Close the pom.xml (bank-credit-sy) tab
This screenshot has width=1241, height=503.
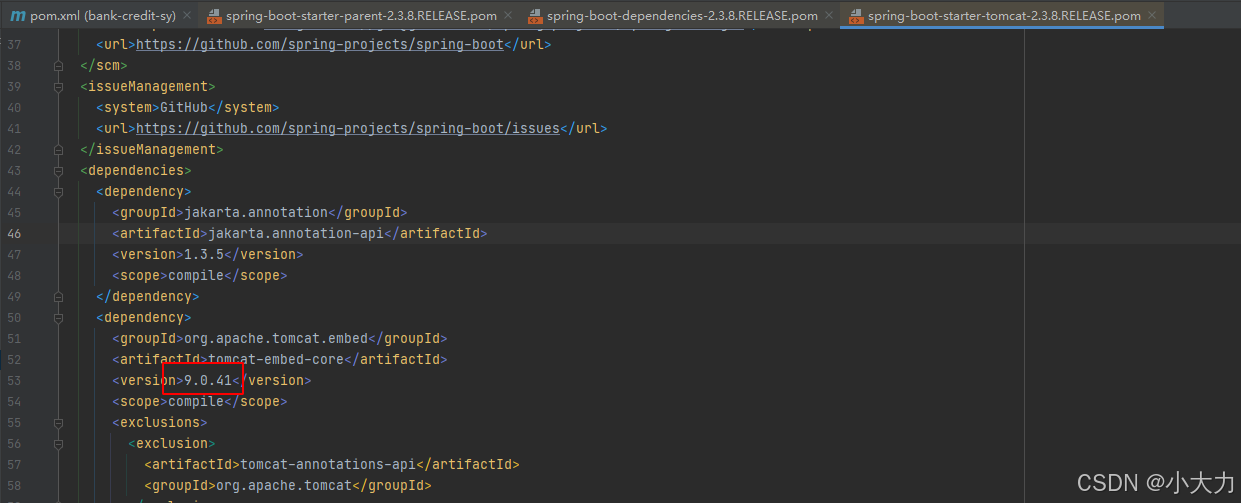pos(186,16)
